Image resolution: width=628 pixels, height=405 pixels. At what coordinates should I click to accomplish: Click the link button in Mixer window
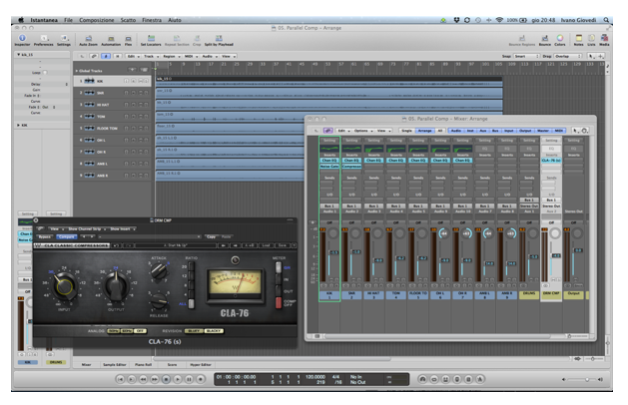click(328, 131)
